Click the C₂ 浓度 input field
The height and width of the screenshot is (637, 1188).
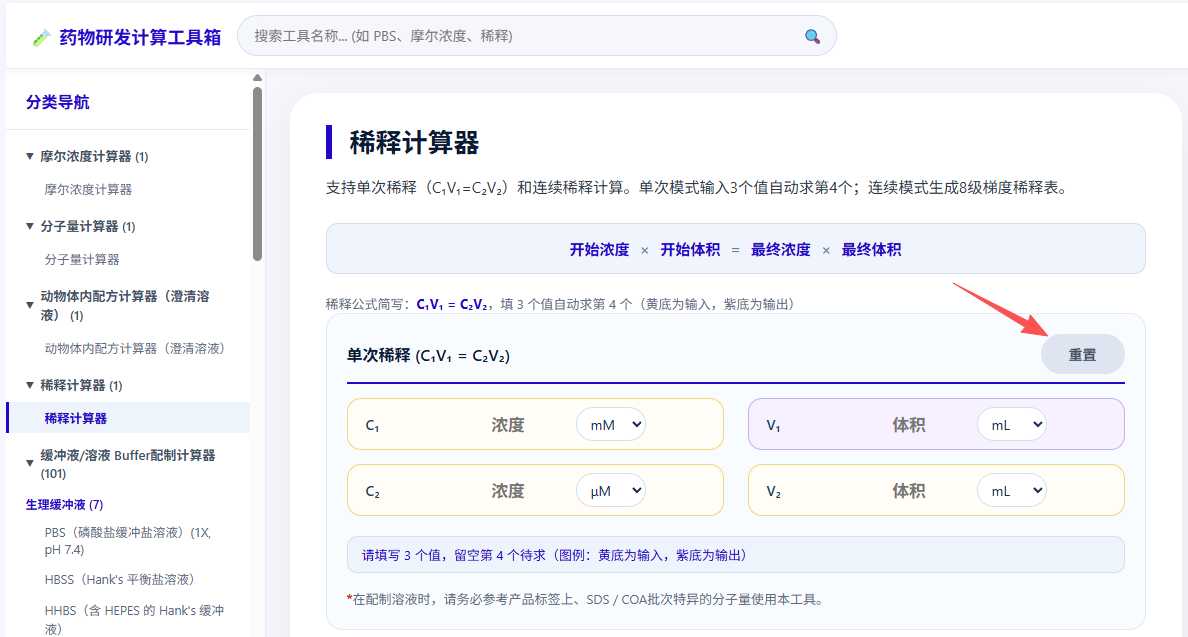[508, 491]
